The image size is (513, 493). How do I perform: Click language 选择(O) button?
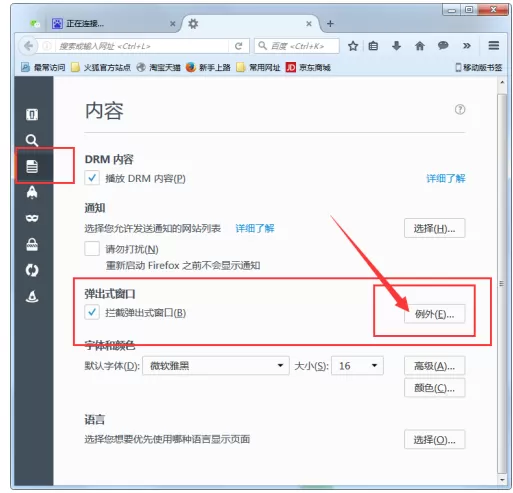[x=434, y=440]
